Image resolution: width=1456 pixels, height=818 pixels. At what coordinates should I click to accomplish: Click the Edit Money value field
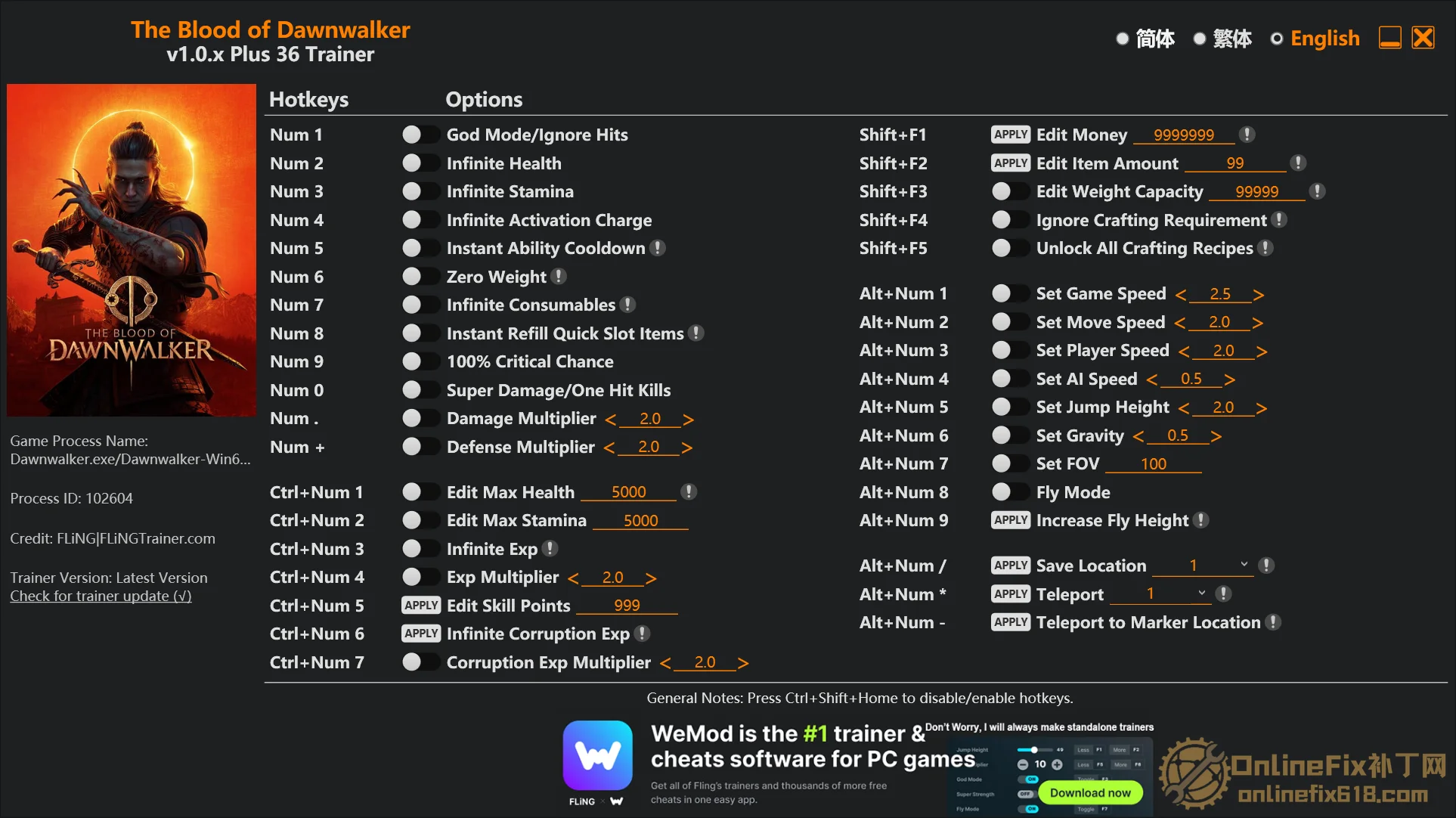tap(1184, 135)
